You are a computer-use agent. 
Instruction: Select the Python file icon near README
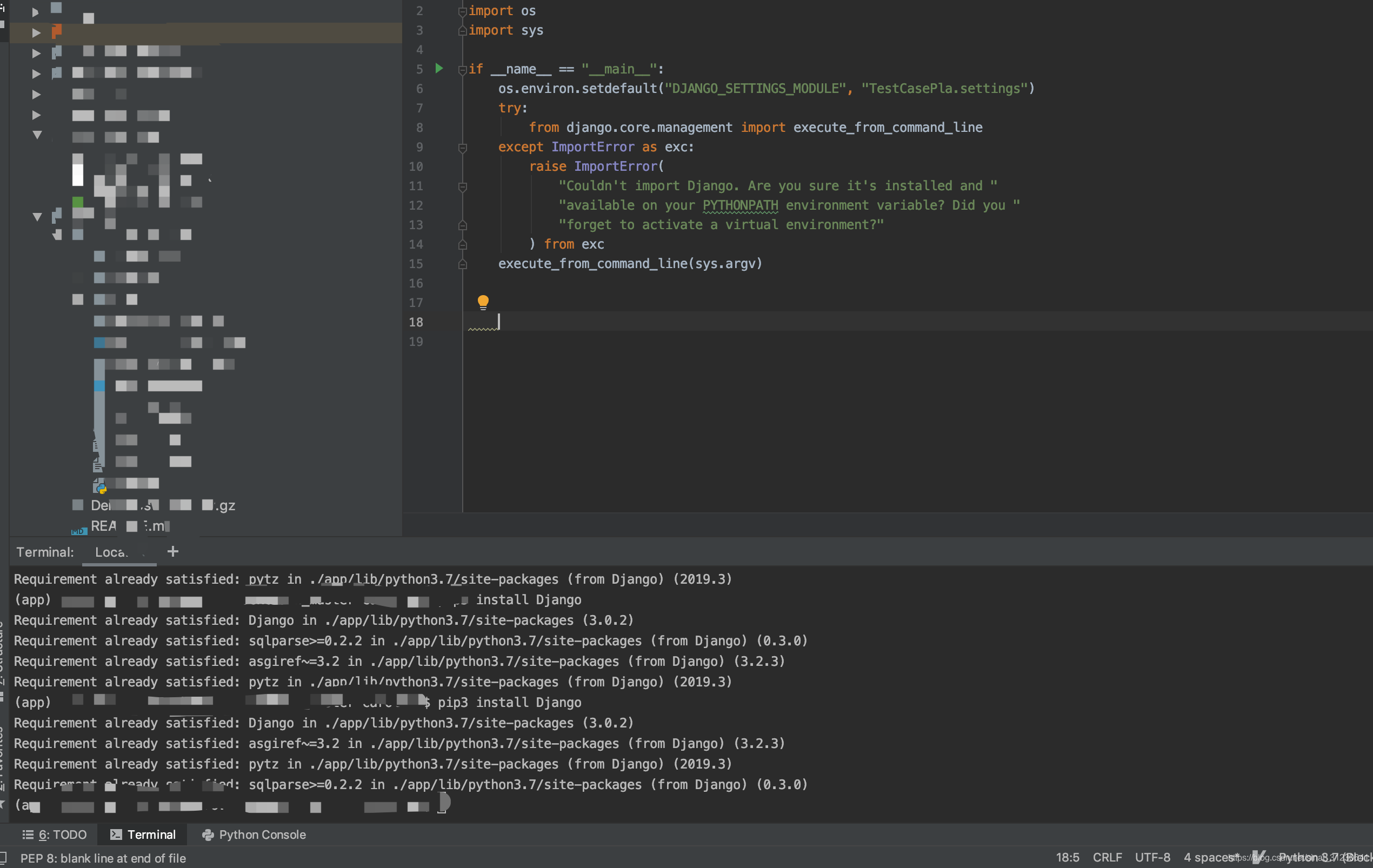click(x=100, y=486)
